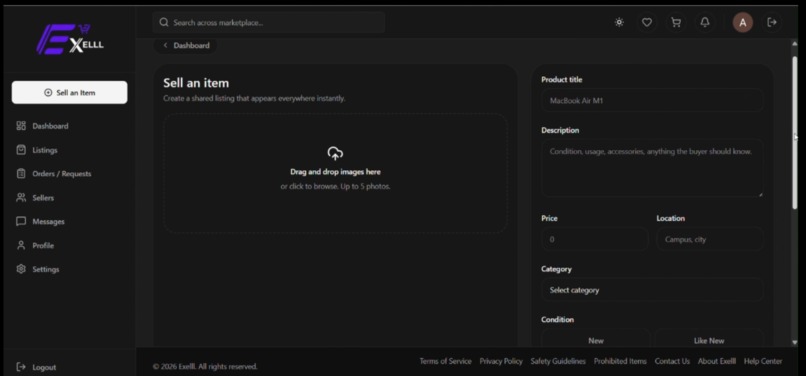Click the scrollbar up arrow
This screenshot has width=806, height=376.
coord(795,44)
